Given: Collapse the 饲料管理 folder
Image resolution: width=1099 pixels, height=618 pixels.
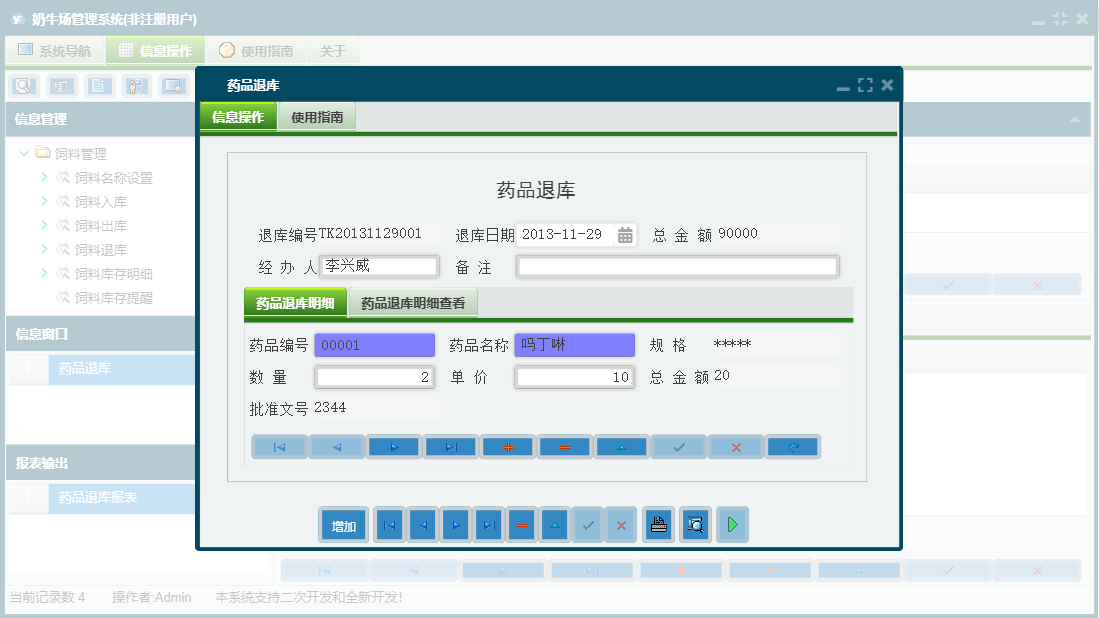Looking at the screenshot, I should coord(24,153).
